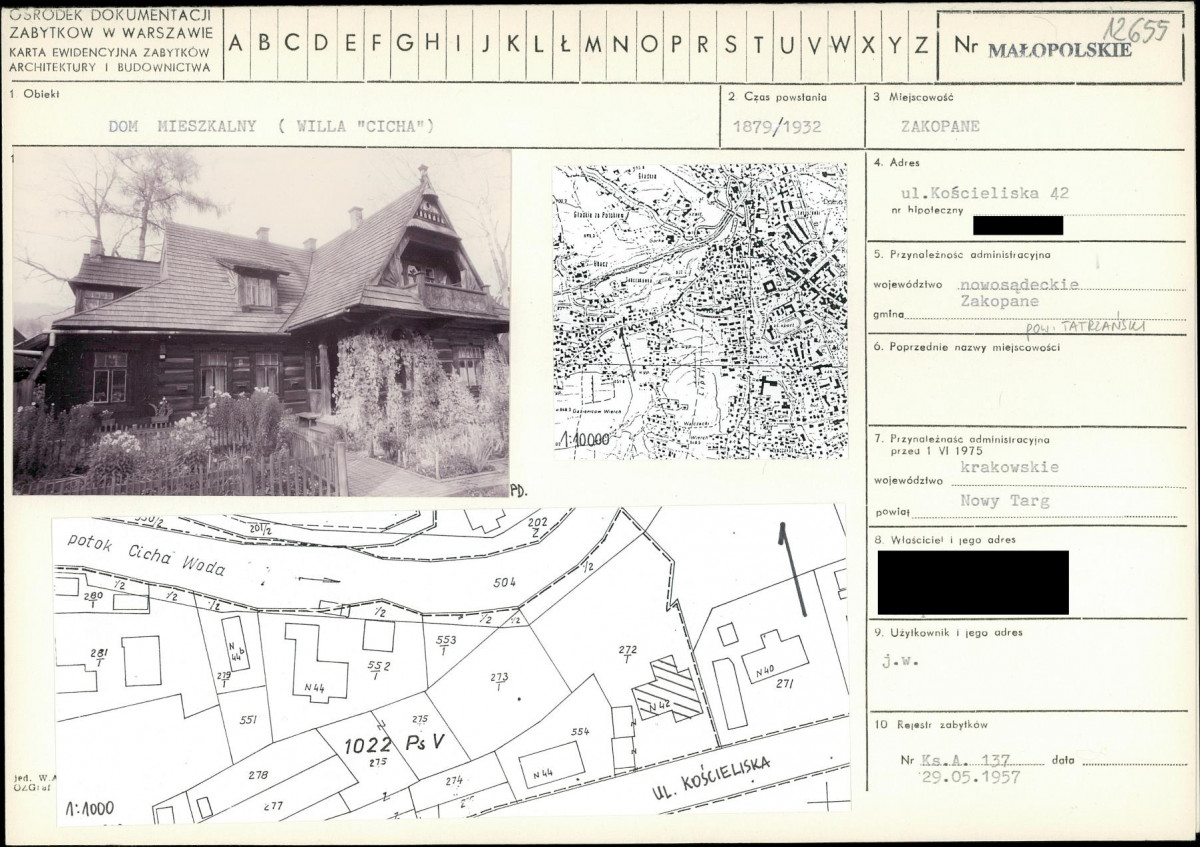Select letter A in alphabet index

(x=237, y=43)
